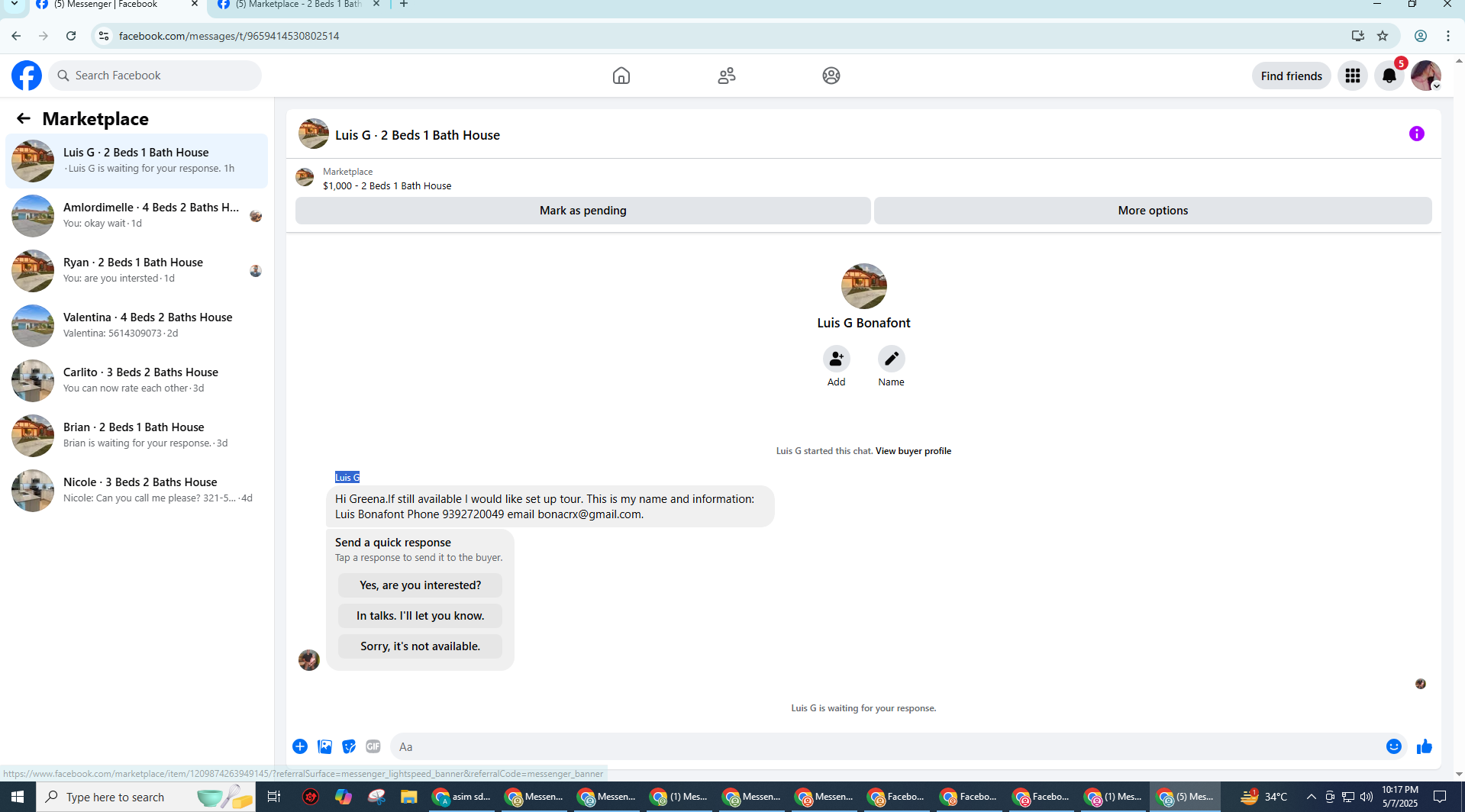Open the Groups icon in top navigation
This screenshot has width=1465, height=812.
[x=831, y=76]
